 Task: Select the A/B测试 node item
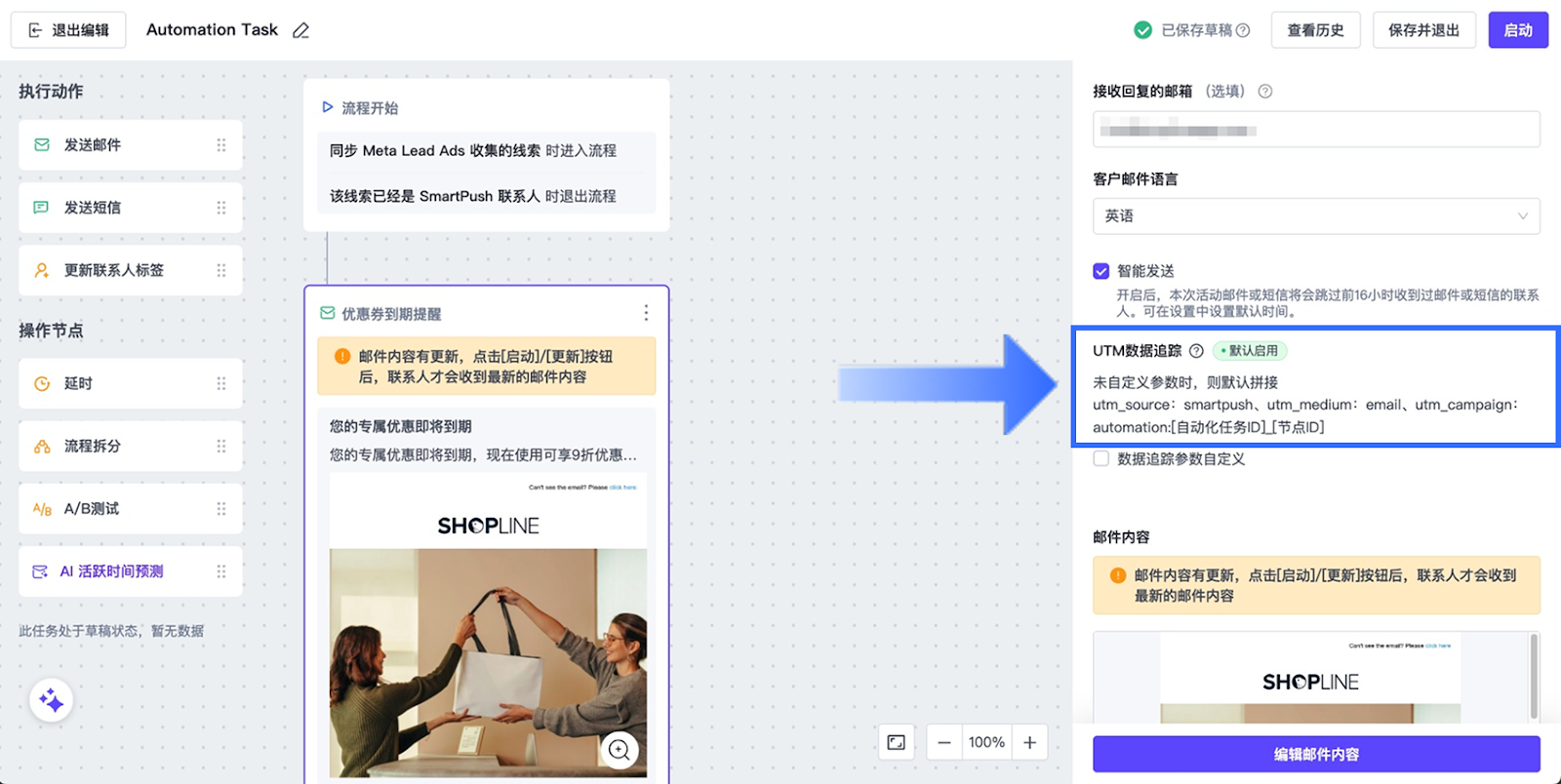pyautogui.click(x=130, y=508)
